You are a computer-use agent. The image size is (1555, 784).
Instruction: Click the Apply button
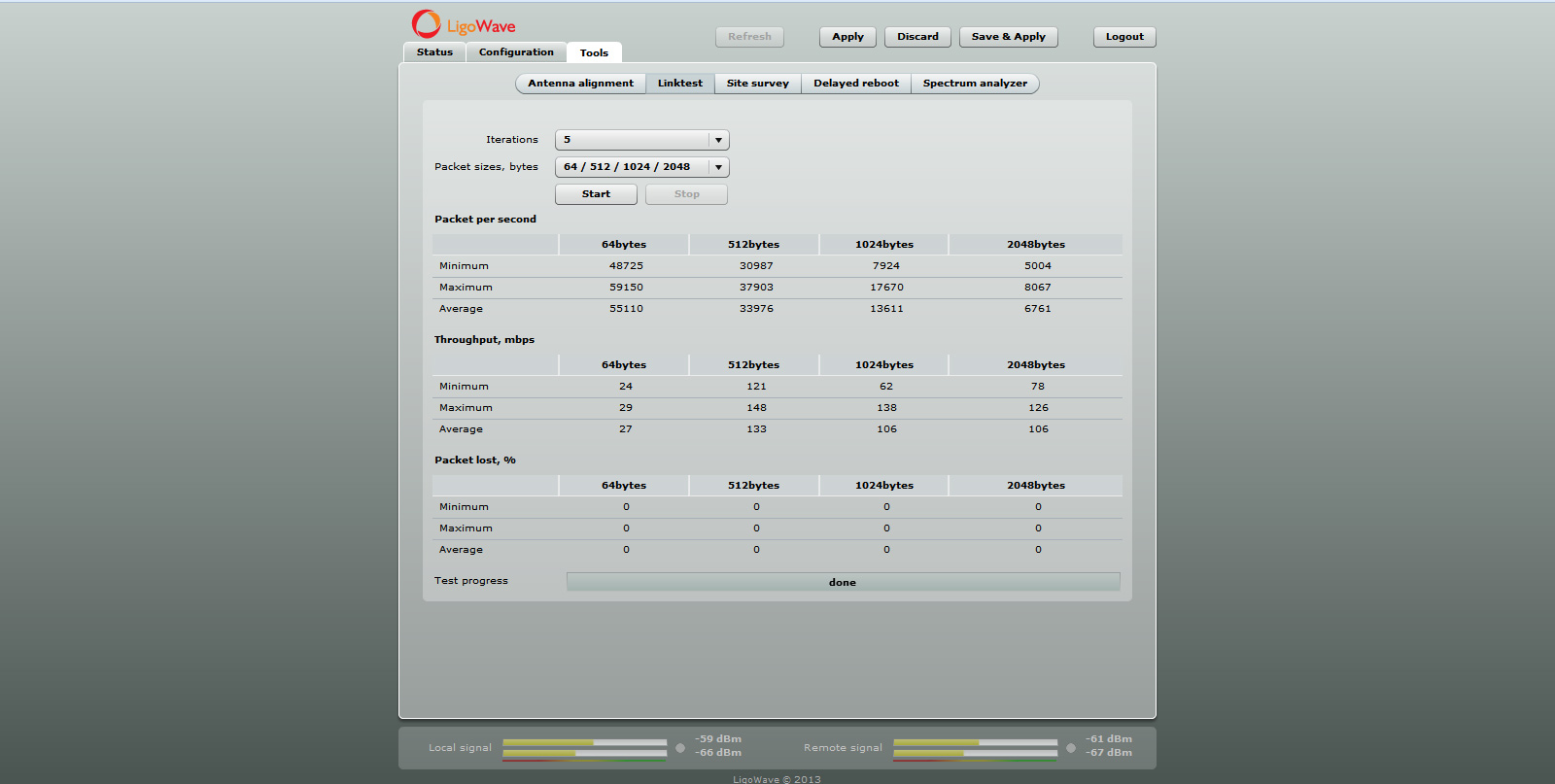(x=847, y=37)
